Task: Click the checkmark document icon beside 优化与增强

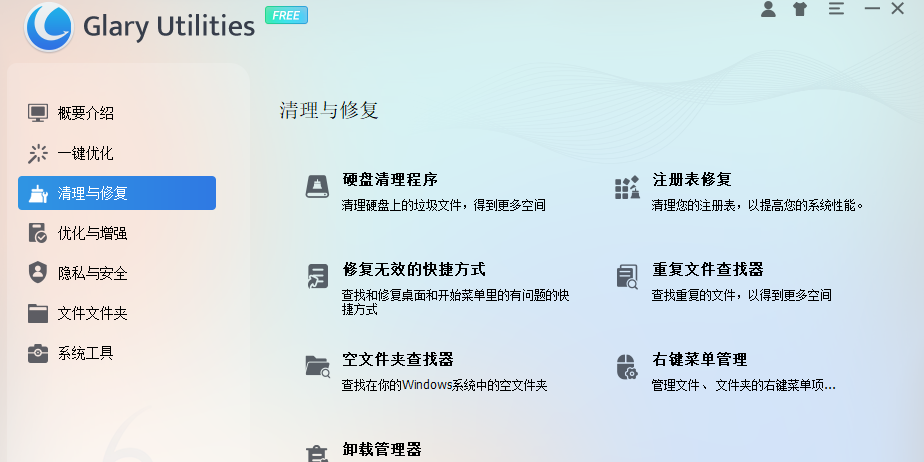Action: click(x=38, y=233)
